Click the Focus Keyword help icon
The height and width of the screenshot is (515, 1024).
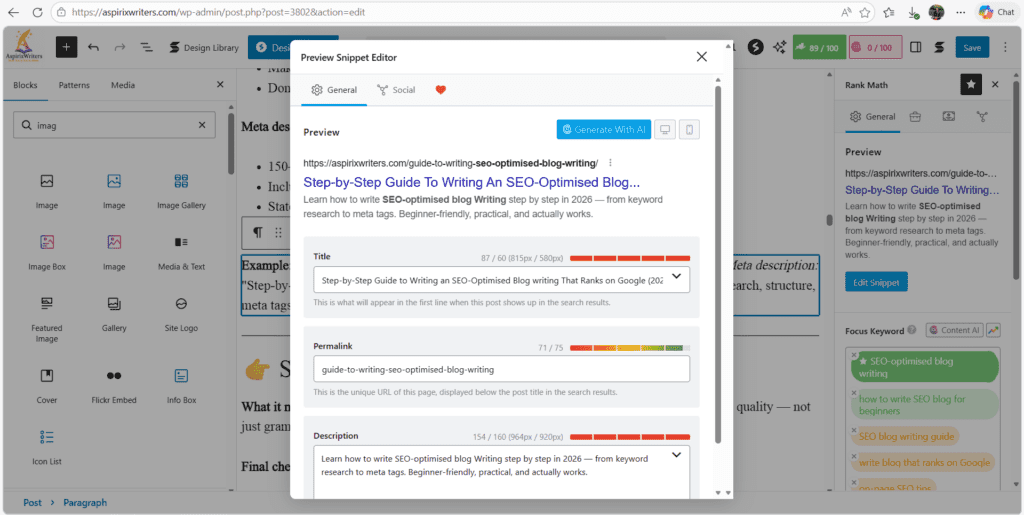[x=912, y=330]
